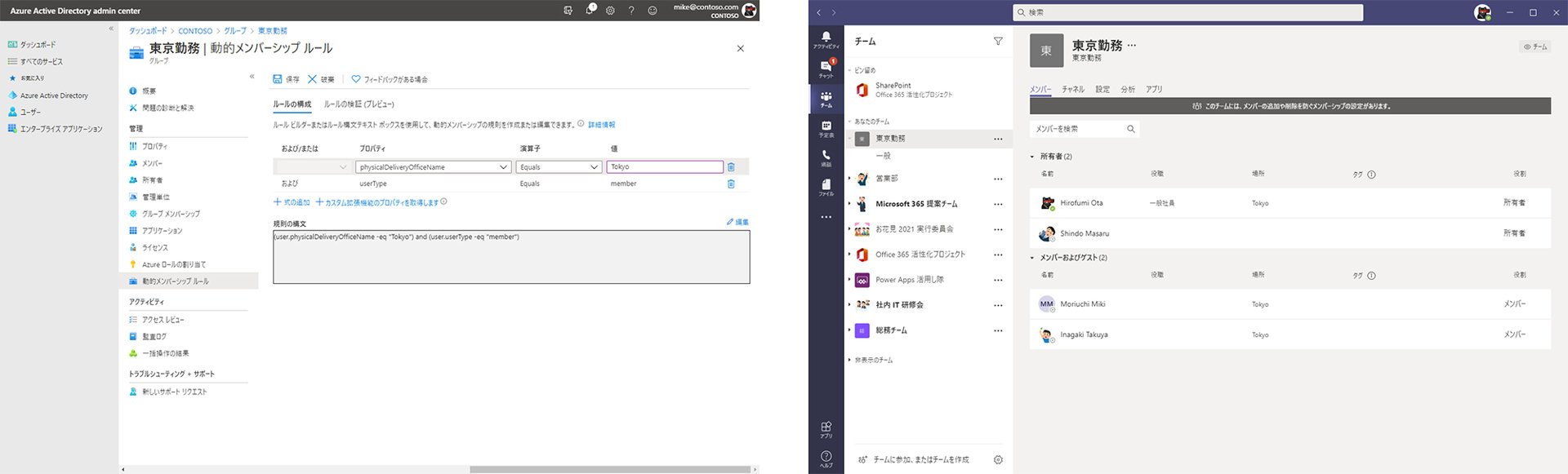Collapse the Azure left navigation menu

pyautogui.click(x=111, y=29)
